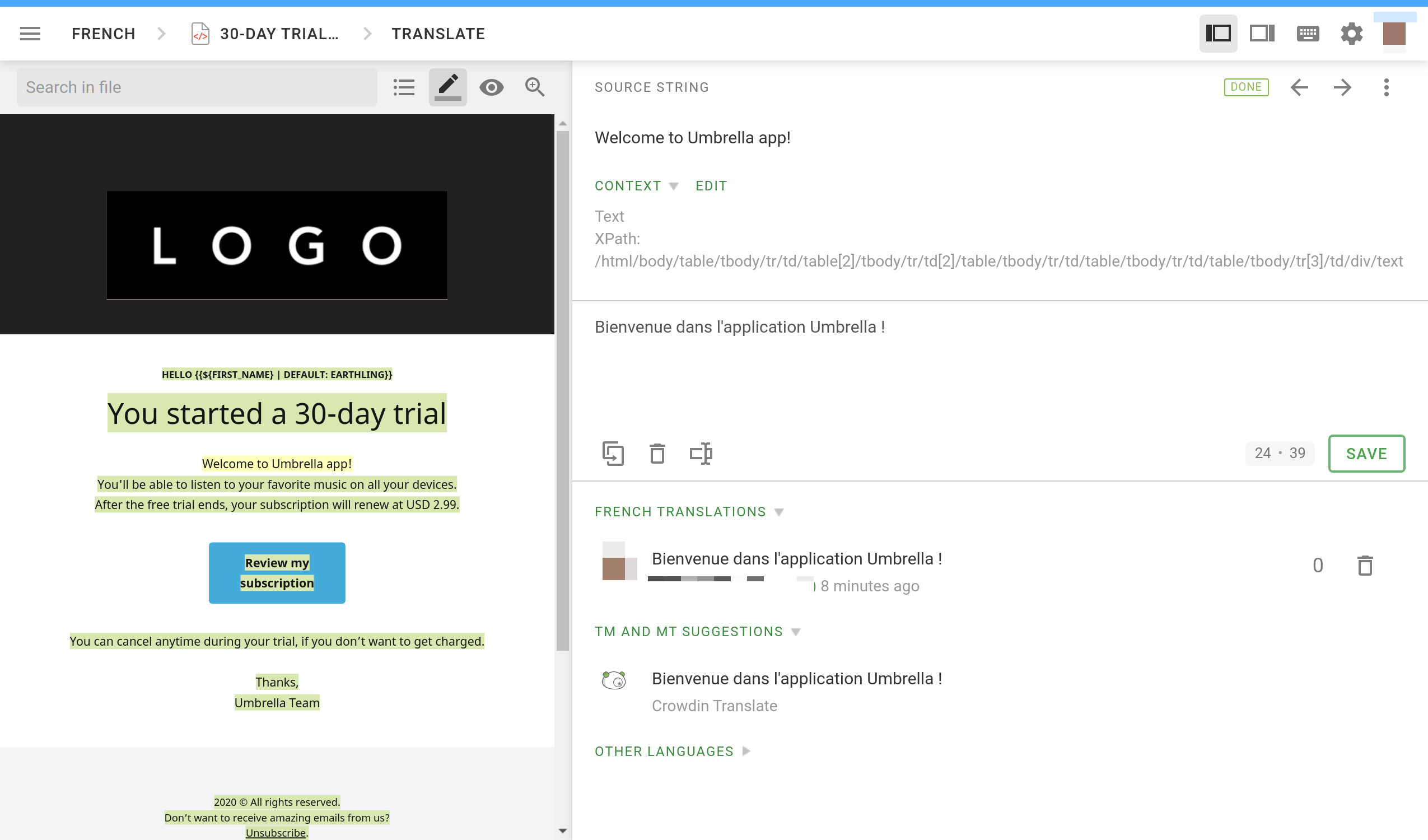
Task: Click the search/zoom icon in file panel
Action: (535, 87)
